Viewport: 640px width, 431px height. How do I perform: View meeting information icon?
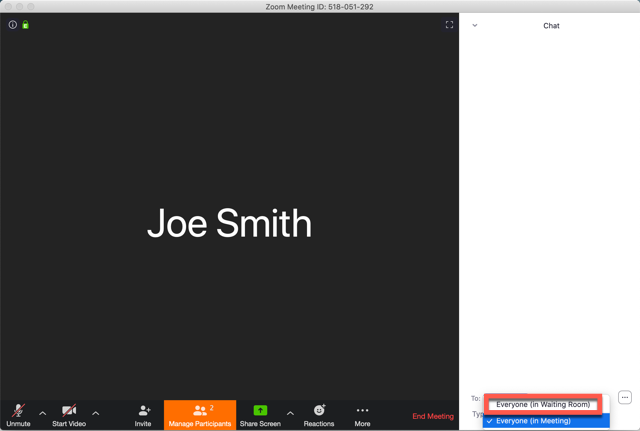(x=13, y=25)
